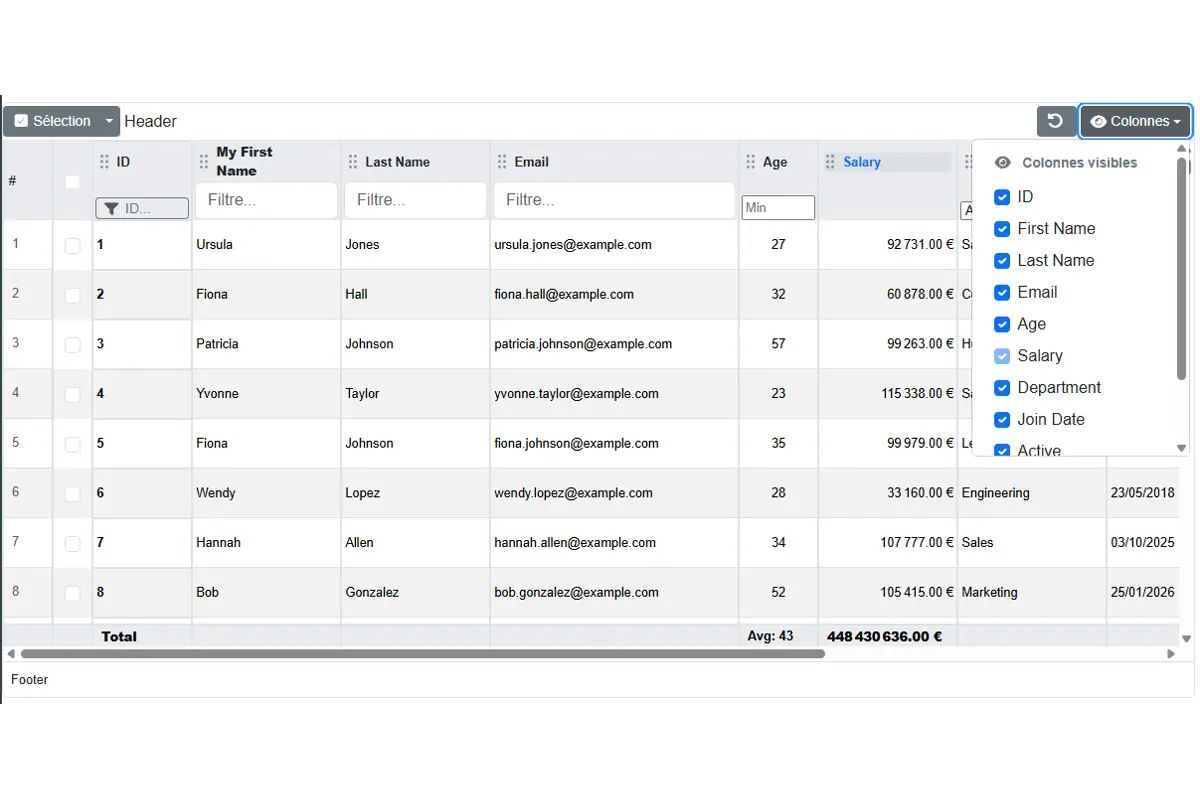Viewport: 1200px width, 800px height.
Task: Select the row checkbox for Fiona Hall
Action: [72, 295]
